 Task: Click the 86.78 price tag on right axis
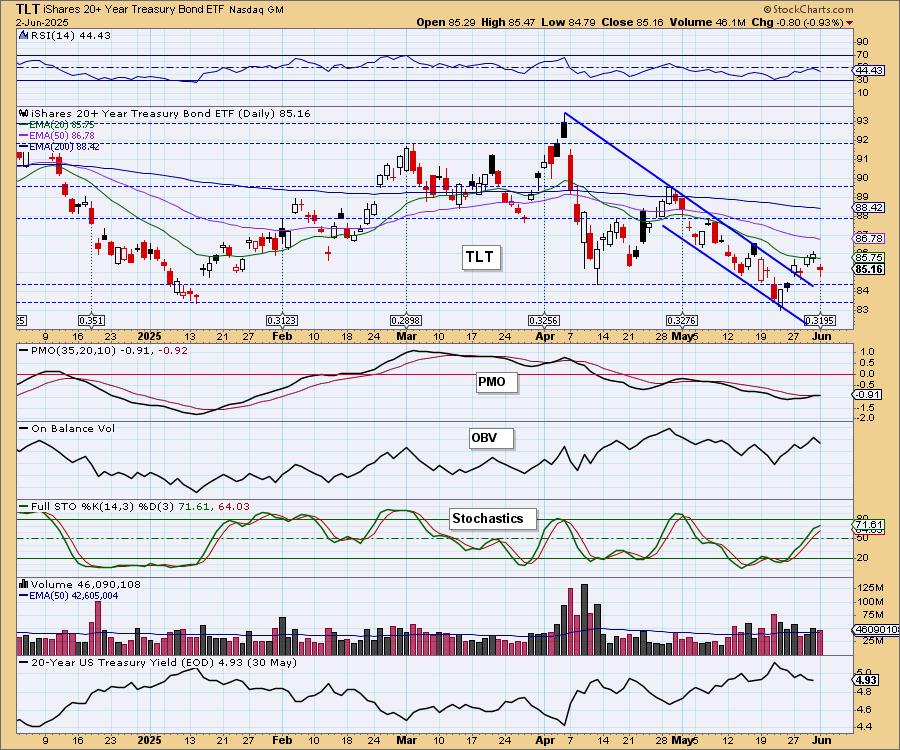pyautogui.click(x=869, y=238)
